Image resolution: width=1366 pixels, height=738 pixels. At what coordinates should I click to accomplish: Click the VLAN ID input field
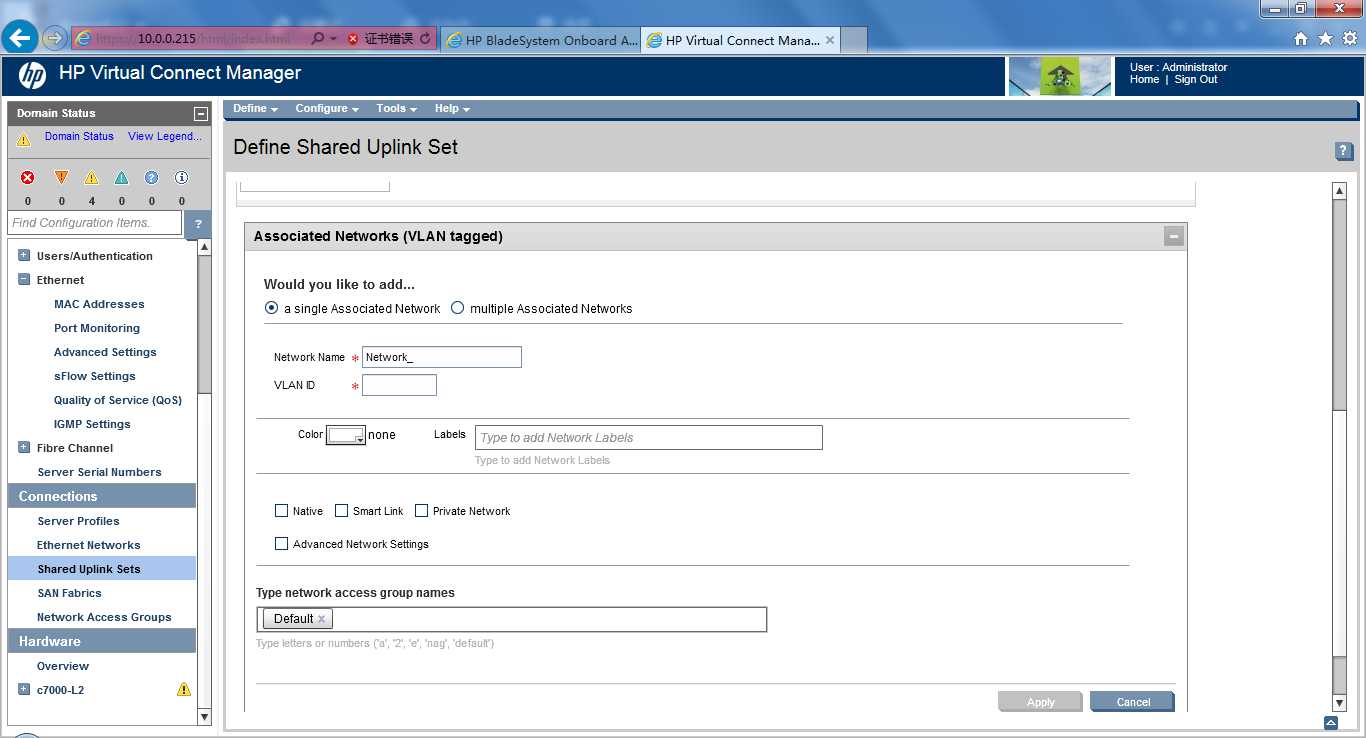[x=399, y=385]
